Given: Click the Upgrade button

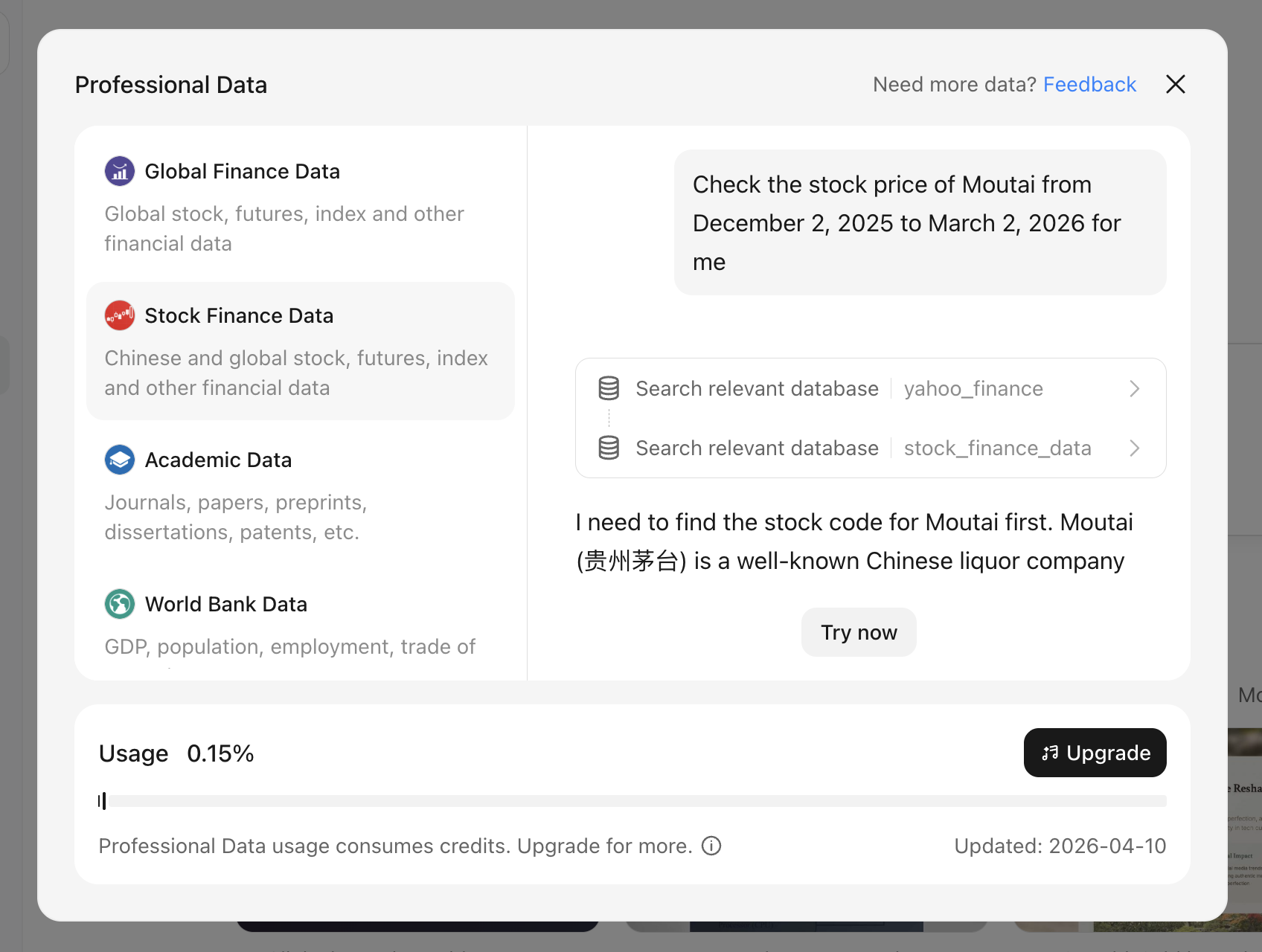Looking at the screenshot, I should [x=1094, y=753].
